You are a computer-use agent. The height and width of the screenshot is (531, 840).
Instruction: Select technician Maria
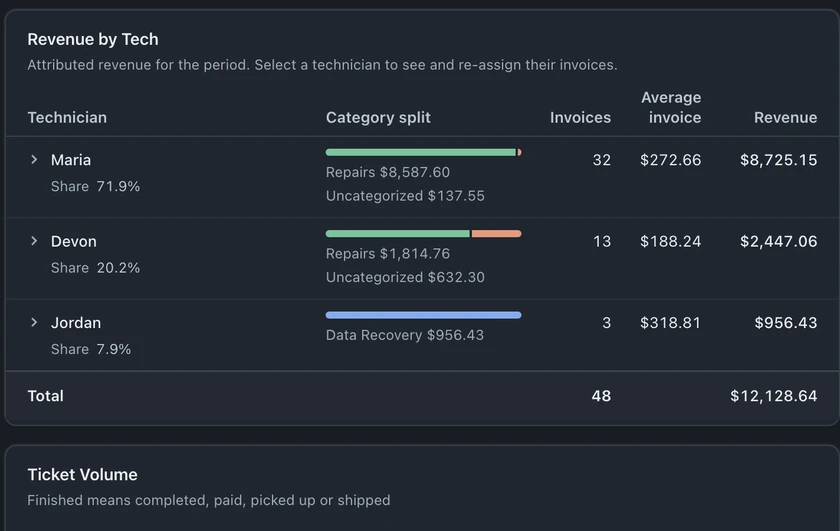tap(71, 160)
